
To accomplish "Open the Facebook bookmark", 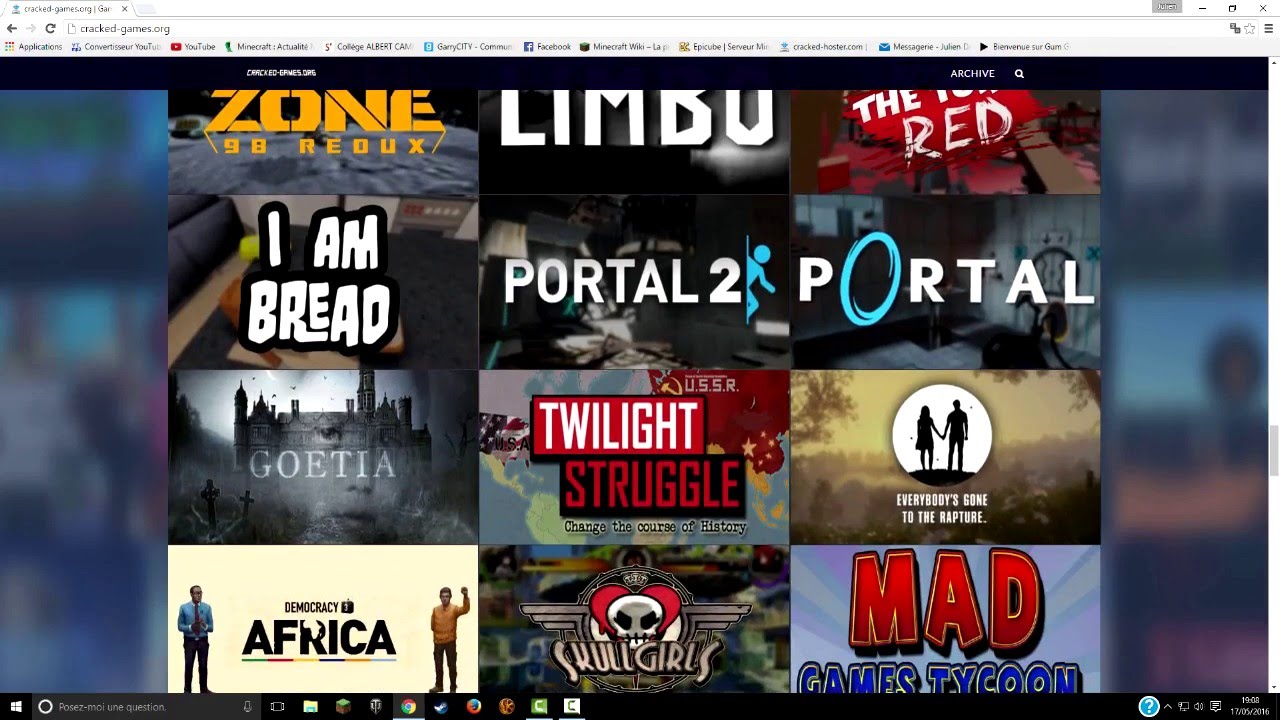I will [547, 46].
